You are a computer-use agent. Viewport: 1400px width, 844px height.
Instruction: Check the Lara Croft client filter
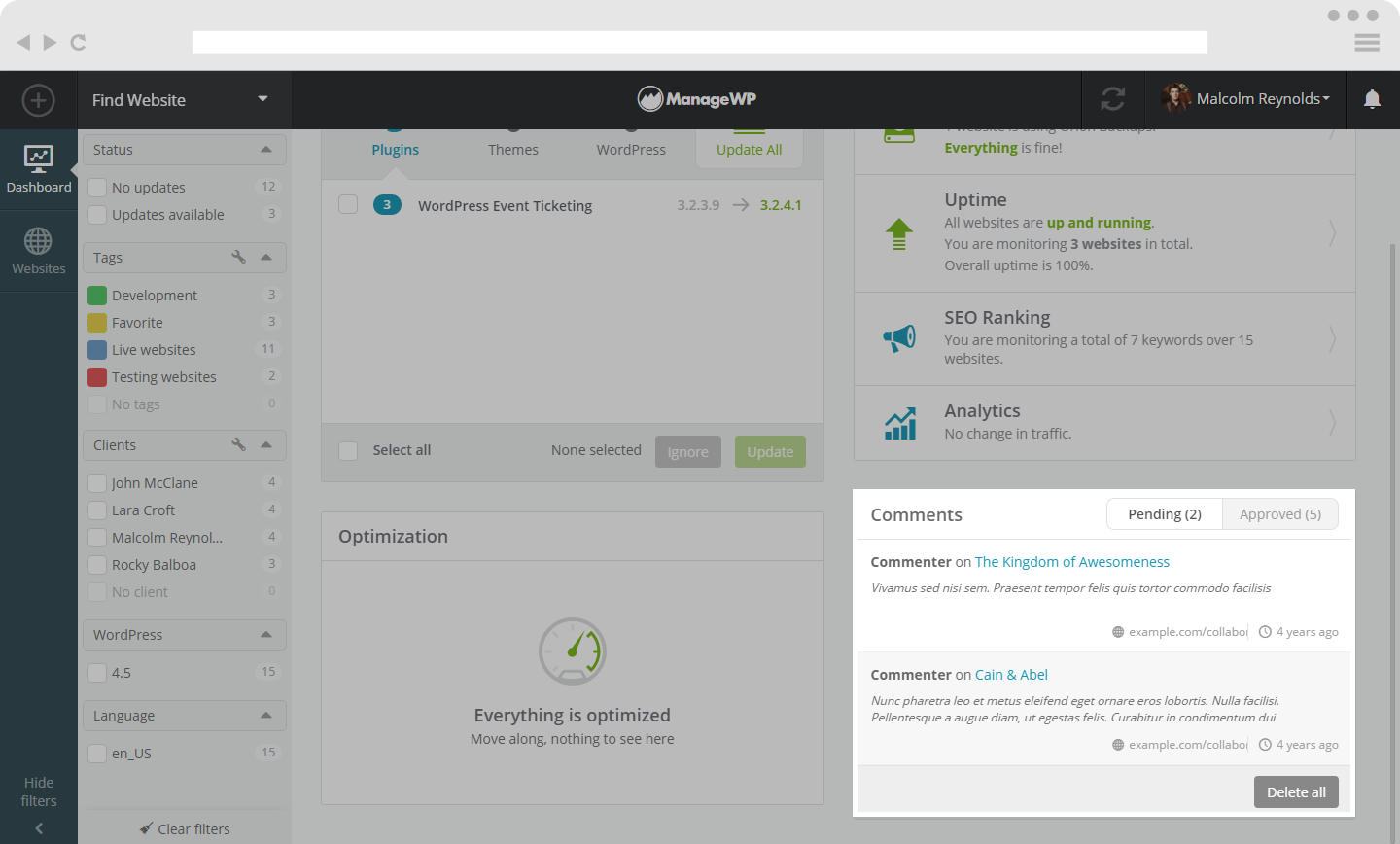click(97, 510)
